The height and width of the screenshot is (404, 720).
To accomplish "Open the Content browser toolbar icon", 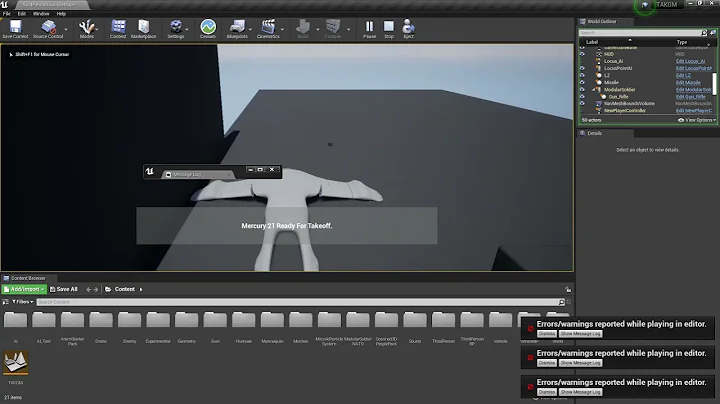I will tap(118, 28).
